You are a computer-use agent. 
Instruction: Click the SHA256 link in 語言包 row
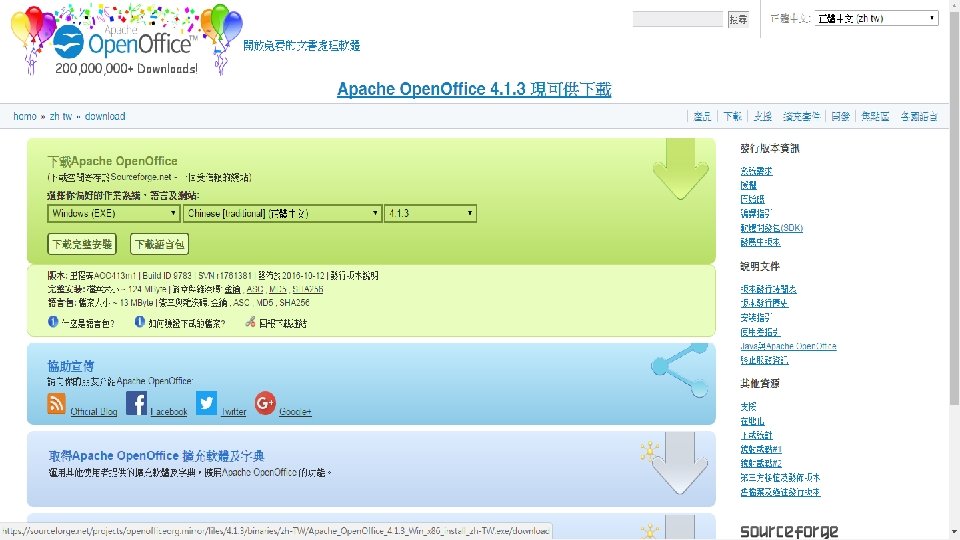click(294, 302)
